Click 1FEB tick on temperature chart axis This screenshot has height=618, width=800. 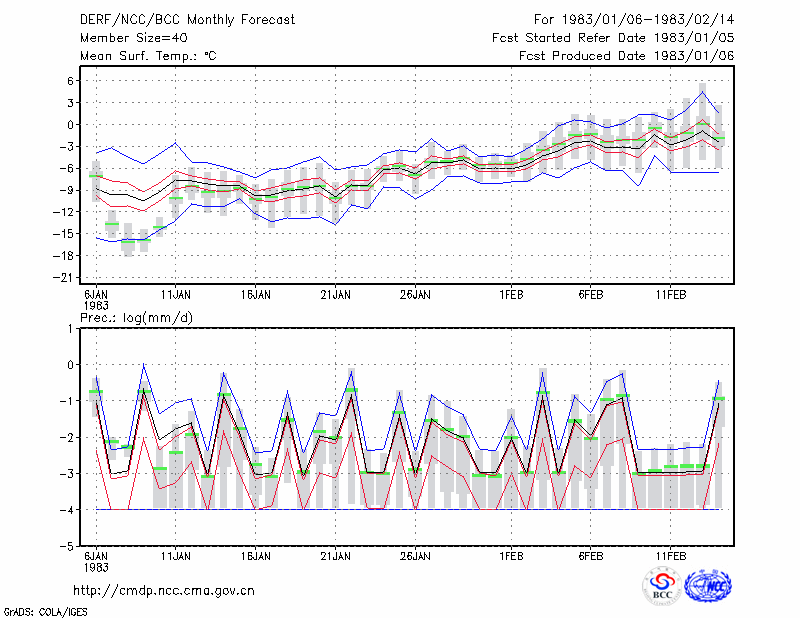pyautogui.click(x=511, y=295)
